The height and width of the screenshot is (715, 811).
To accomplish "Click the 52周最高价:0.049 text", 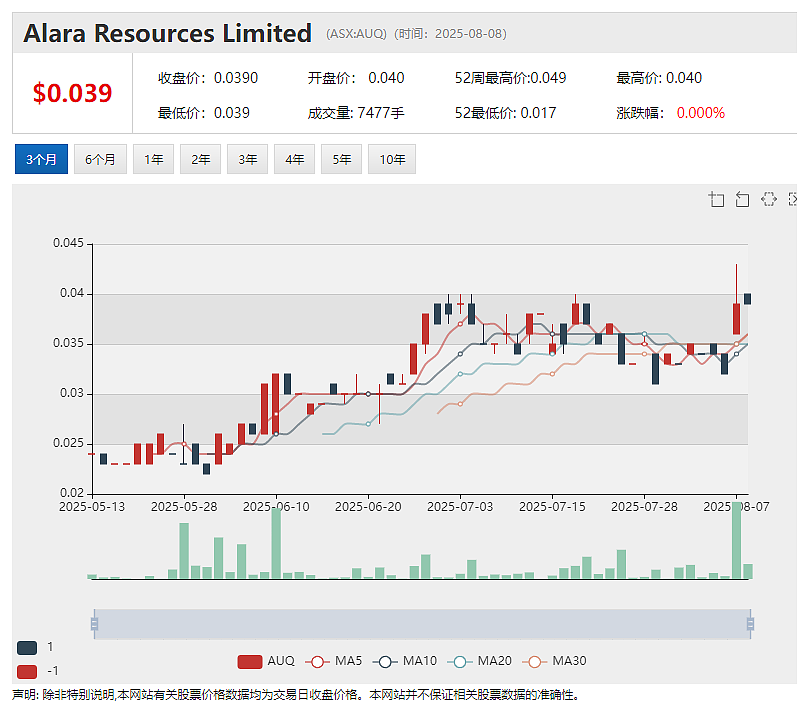I will click(510, 78).
